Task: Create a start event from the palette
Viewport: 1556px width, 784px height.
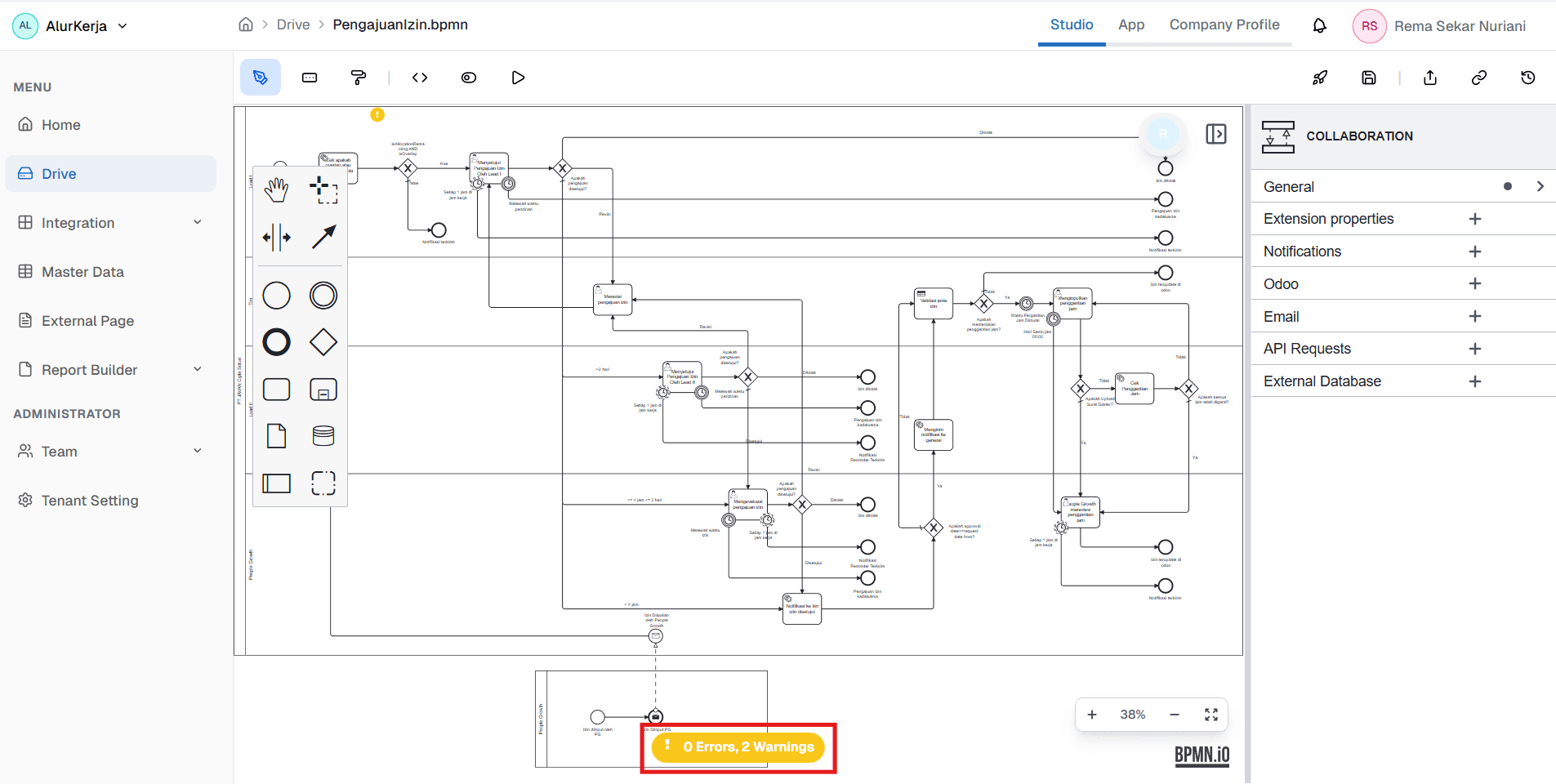Action: tap(277, 295)
